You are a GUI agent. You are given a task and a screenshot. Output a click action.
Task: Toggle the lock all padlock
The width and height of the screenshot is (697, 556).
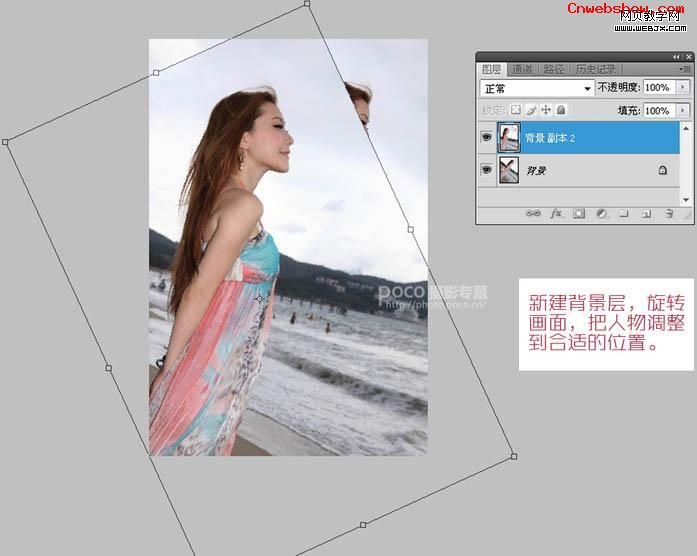[x=561, y=110]
